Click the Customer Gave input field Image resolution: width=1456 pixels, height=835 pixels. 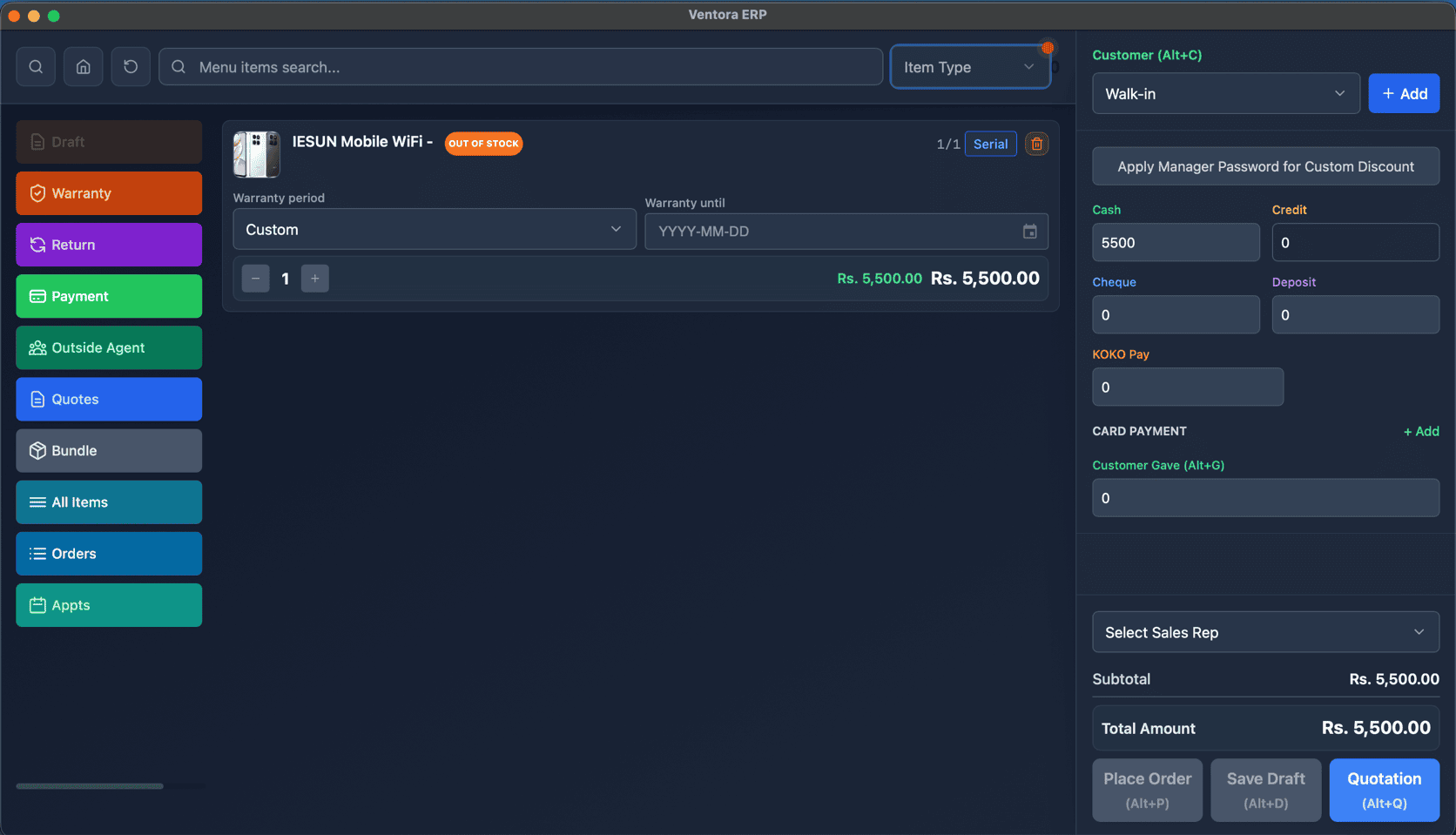(1265, 498)
